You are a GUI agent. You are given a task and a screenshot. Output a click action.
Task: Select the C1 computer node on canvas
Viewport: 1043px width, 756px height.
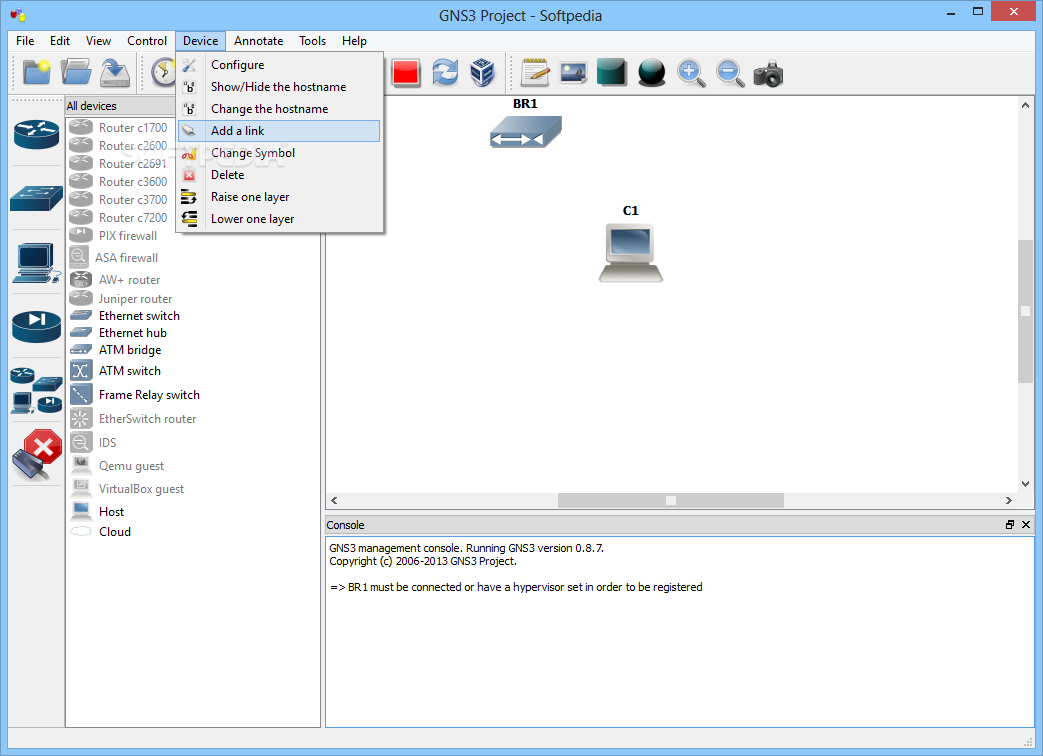[631, 253]
